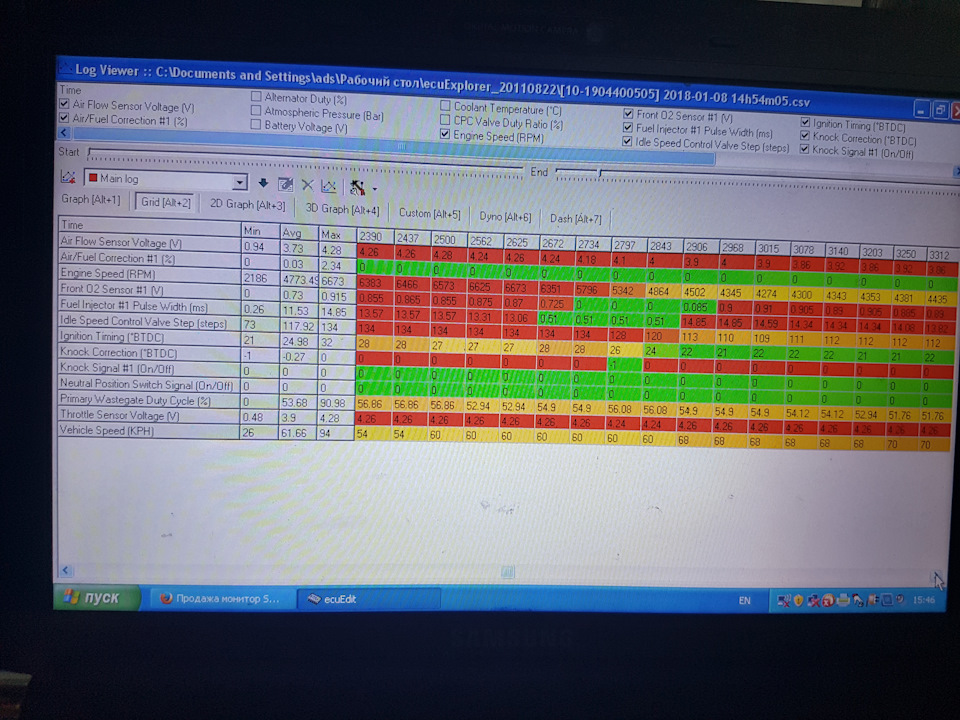Toggle Engine Speed (RPM) checkbox
This screenshot has width=960, height=720.
pos(445,134)
